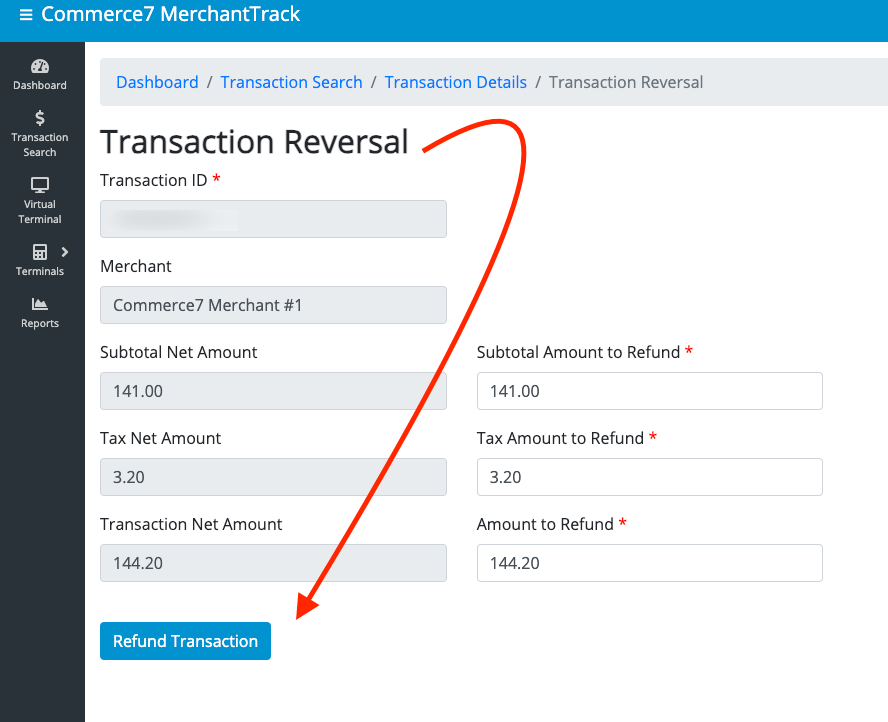Click the Refund Transaction button
888x722 pixels.
pyautogui.click(x=185, y=641)
